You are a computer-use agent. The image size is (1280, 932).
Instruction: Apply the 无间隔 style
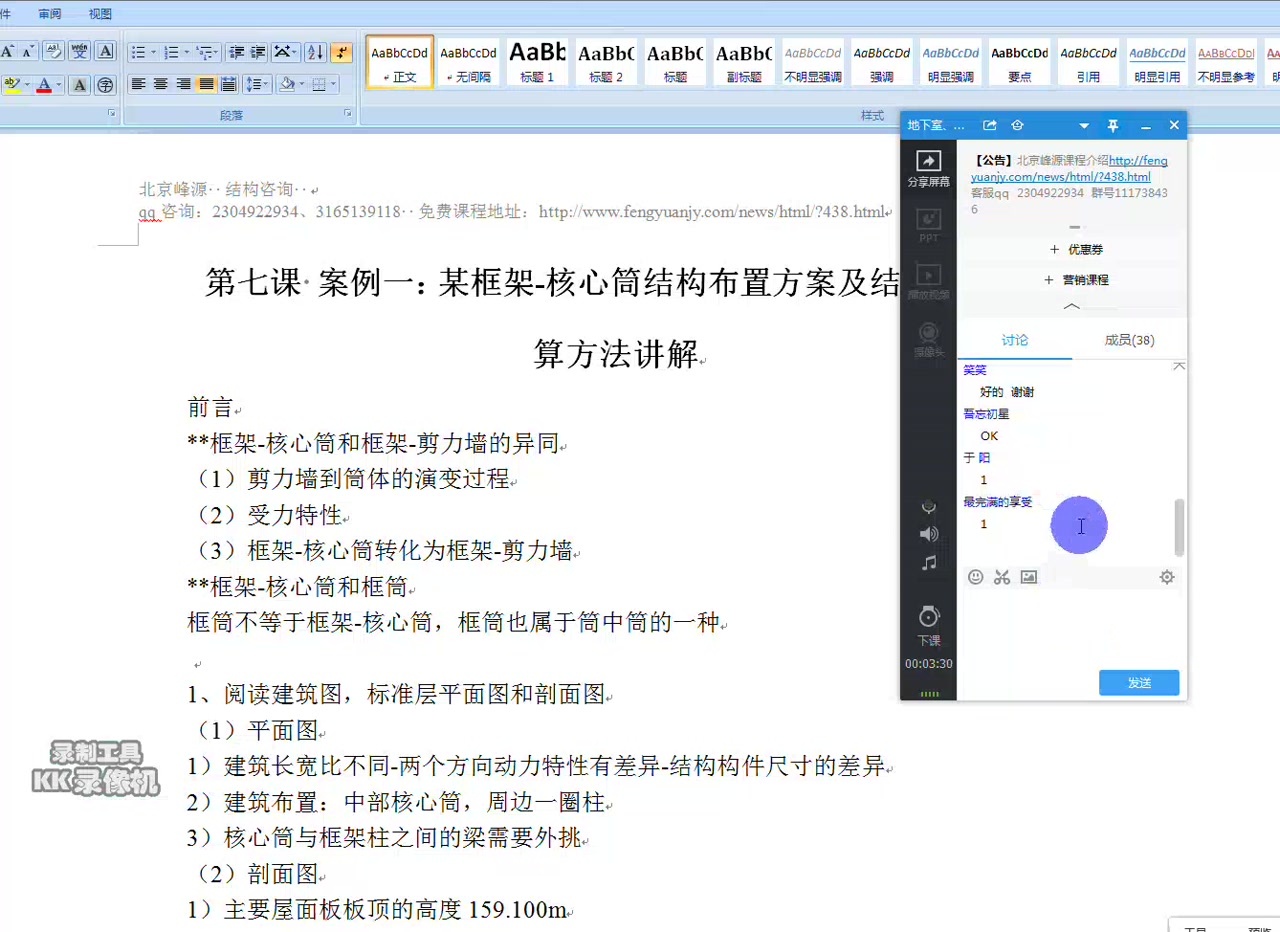[x=468, y=62]
